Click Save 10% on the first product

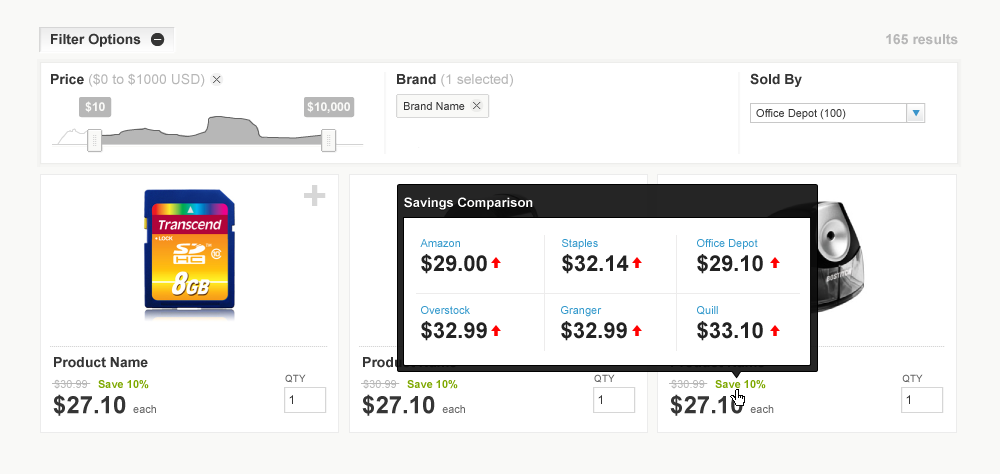(123, 384)
